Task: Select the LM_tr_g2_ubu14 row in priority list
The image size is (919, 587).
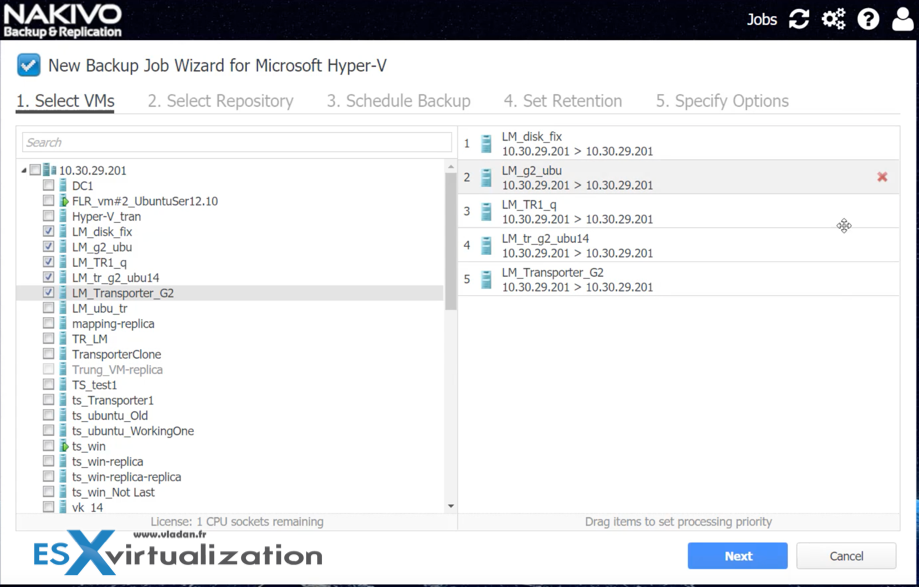Action: [x=679, y=245]
